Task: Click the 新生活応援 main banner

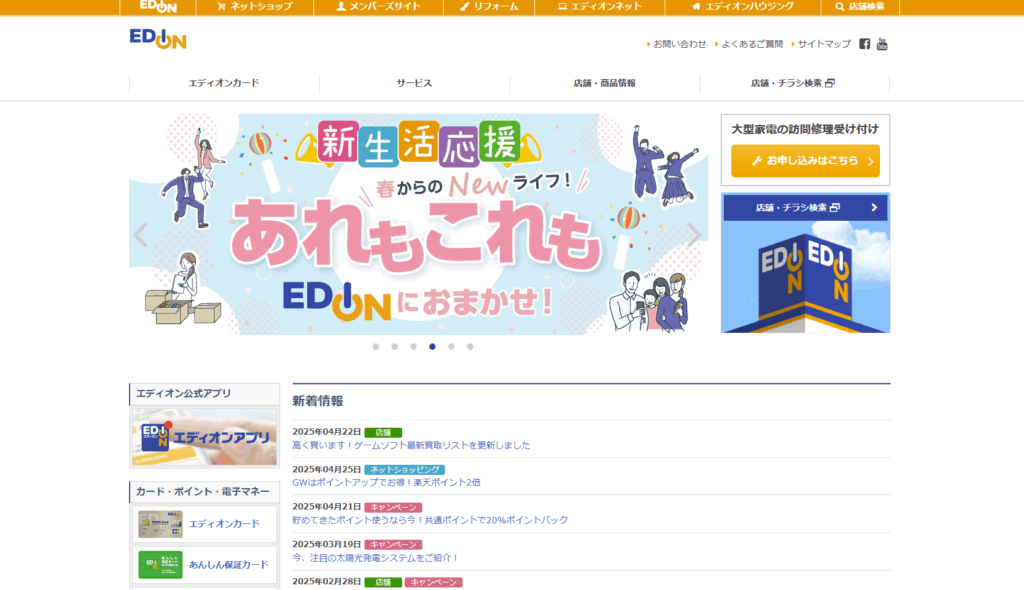Action: click(418, 224)
